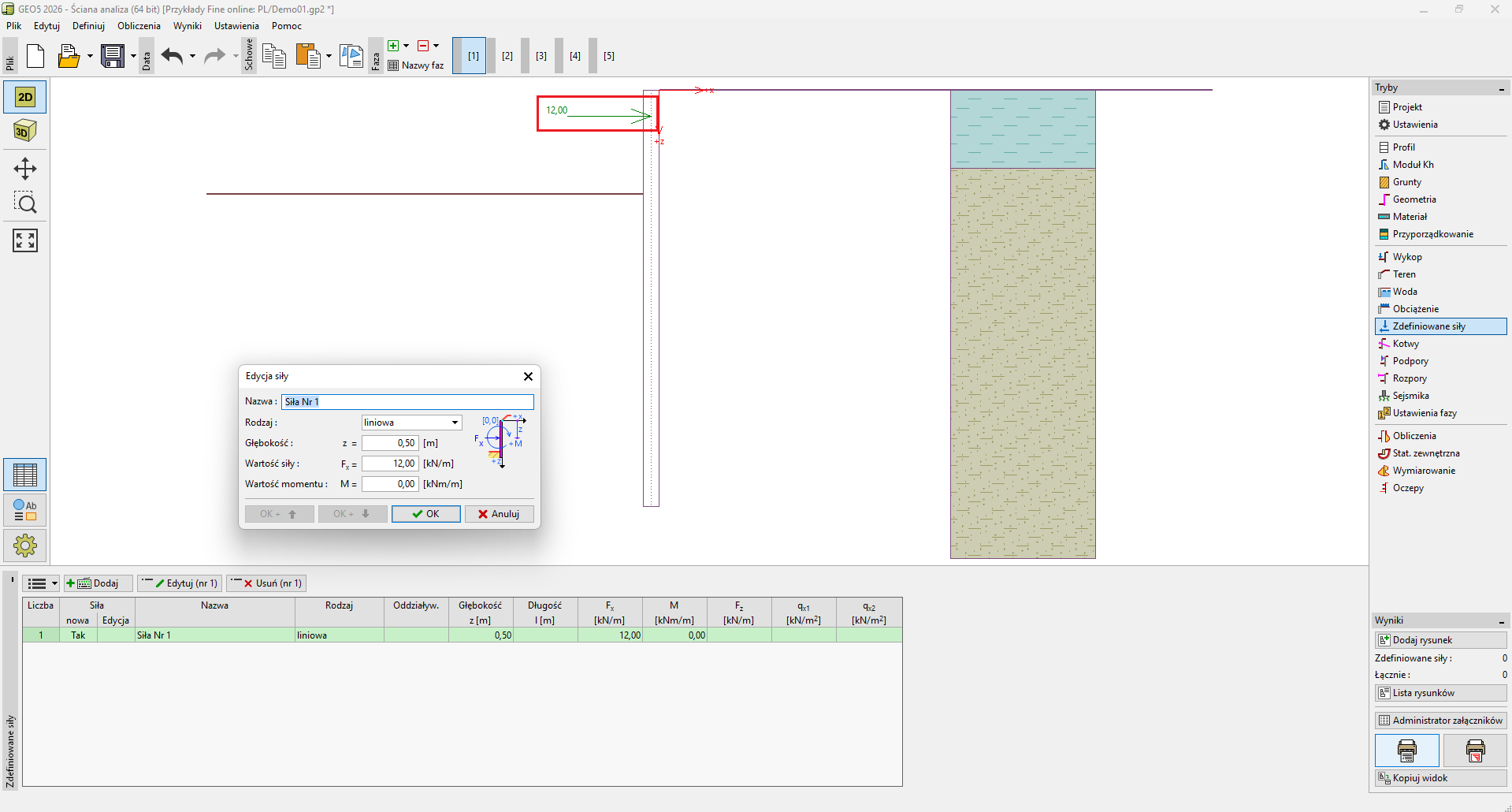Open the Obliczenia menu

coord(139,26)
